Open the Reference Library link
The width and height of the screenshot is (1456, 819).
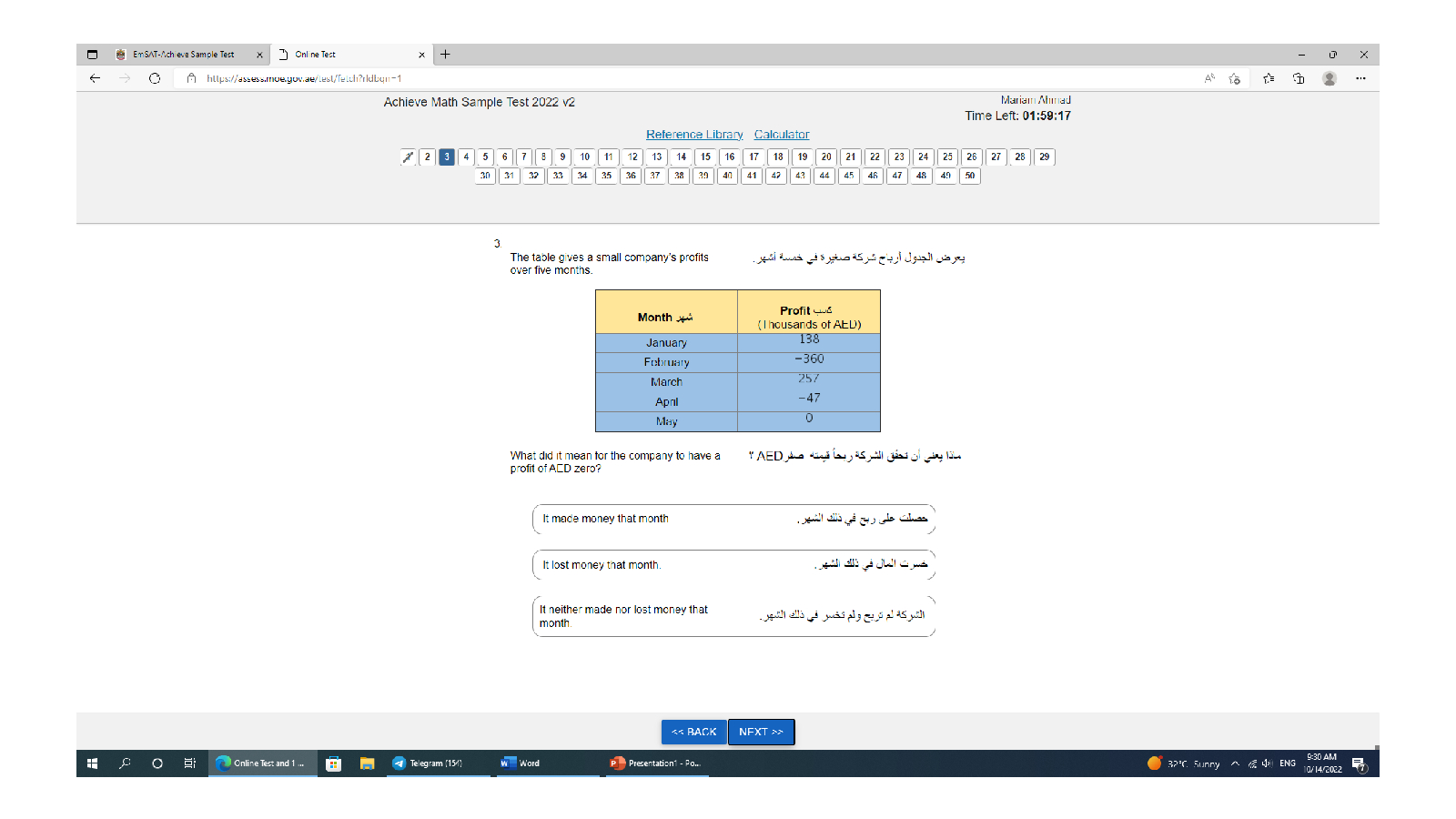coord(694,135)
